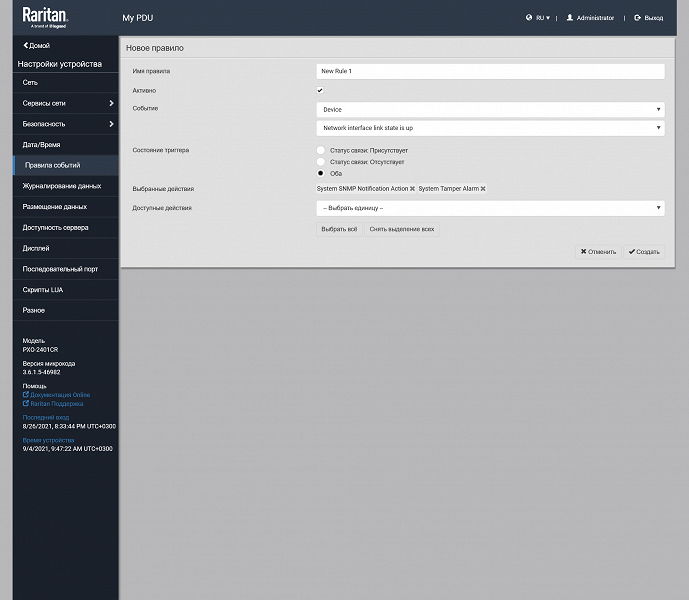Viewport: 689px width, 600px height.
Task: Open the RU language dropdown
Action: click(543, 18)
